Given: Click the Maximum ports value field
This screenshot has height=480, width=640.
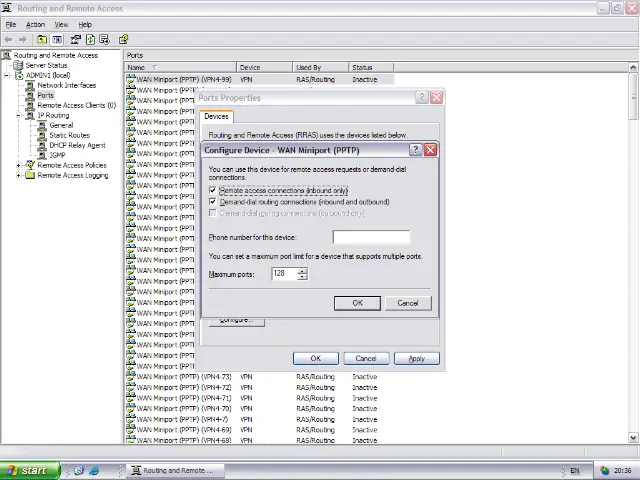Looking at the screenshot, I should coord(285,273).
